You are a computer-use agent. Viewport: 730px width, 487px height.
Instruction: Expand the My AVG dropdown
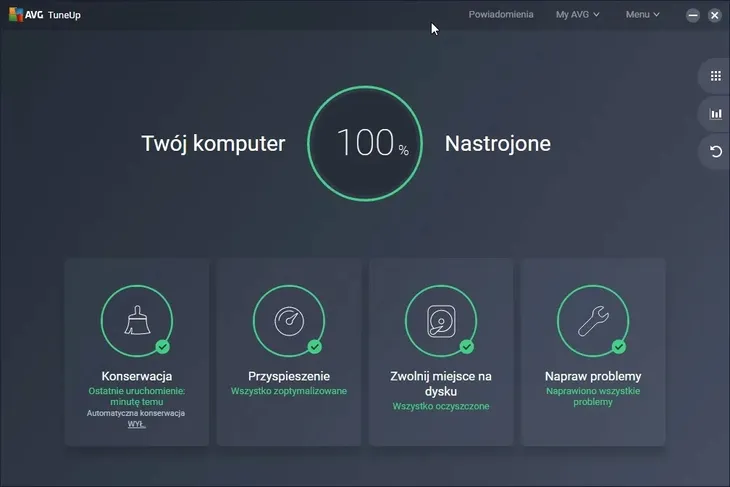click(x=577, y=14)
